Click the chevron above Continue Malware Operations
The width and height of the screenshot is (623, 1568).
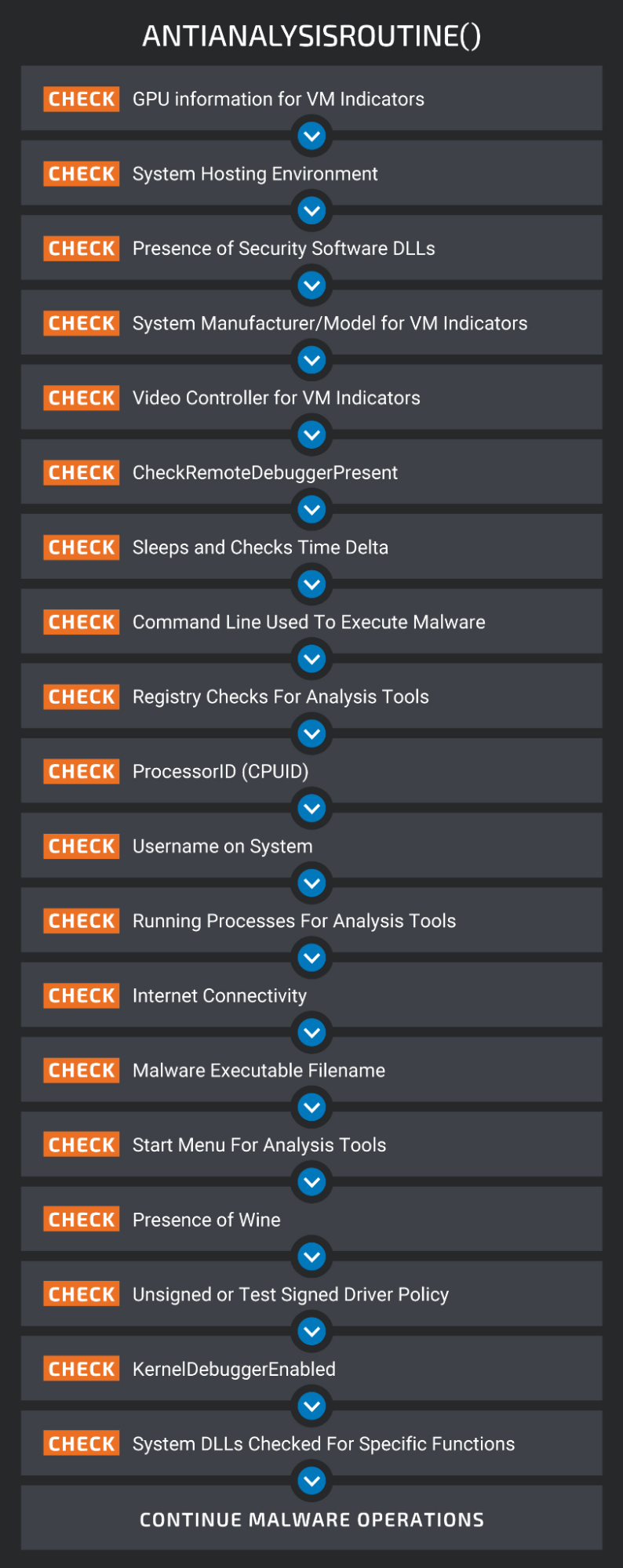click(x=312, y=1481)
